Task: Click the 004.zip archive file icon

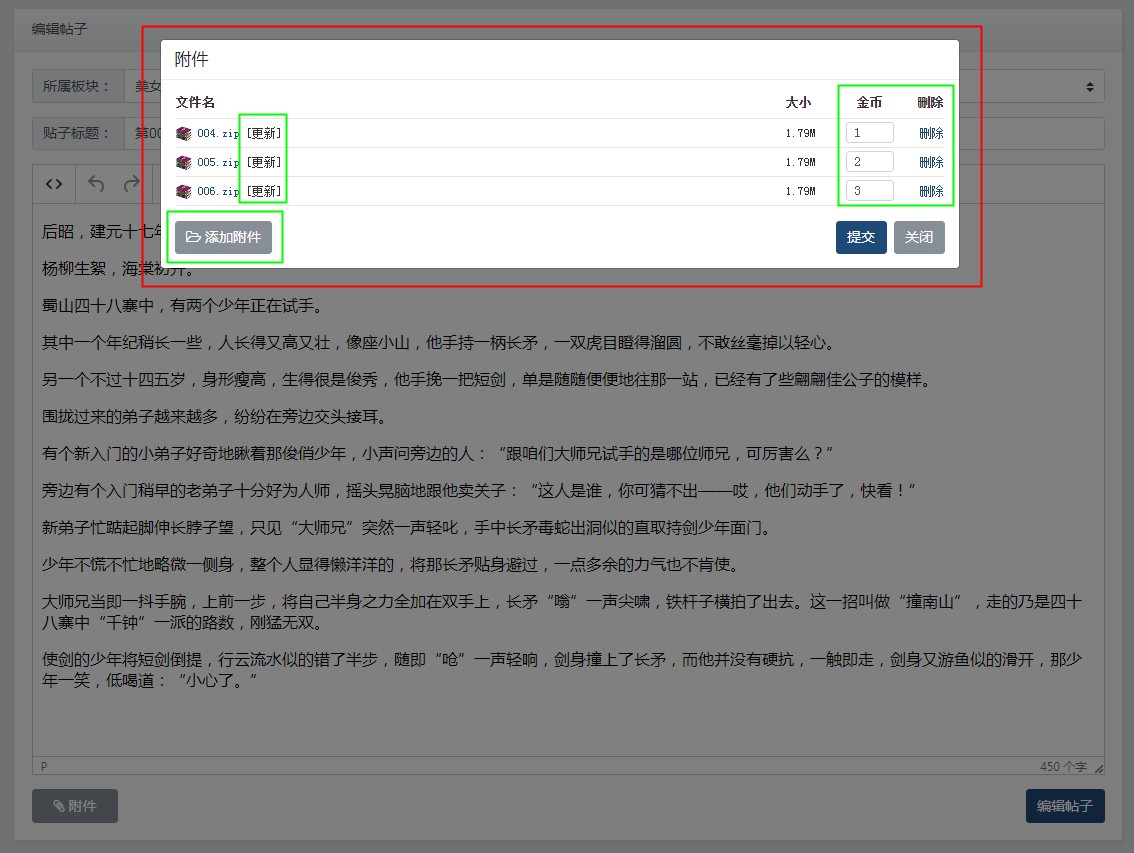Action: 183,133
